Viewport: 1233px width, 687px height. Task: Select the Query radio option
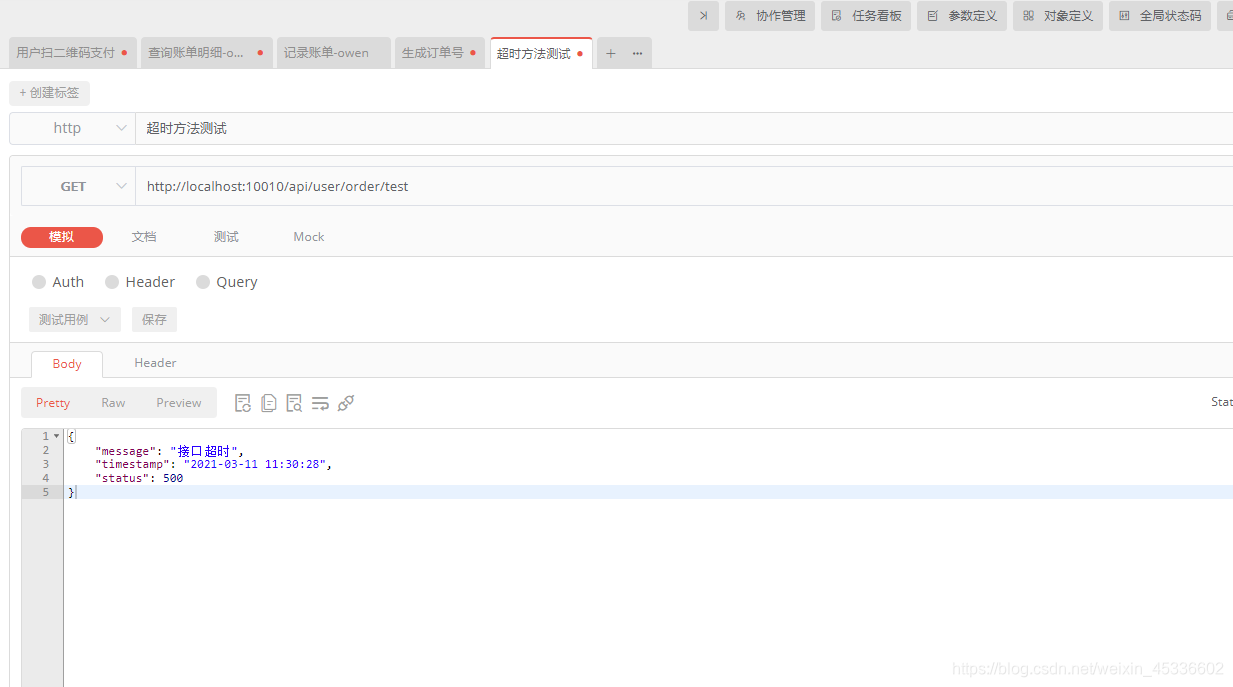203,282
